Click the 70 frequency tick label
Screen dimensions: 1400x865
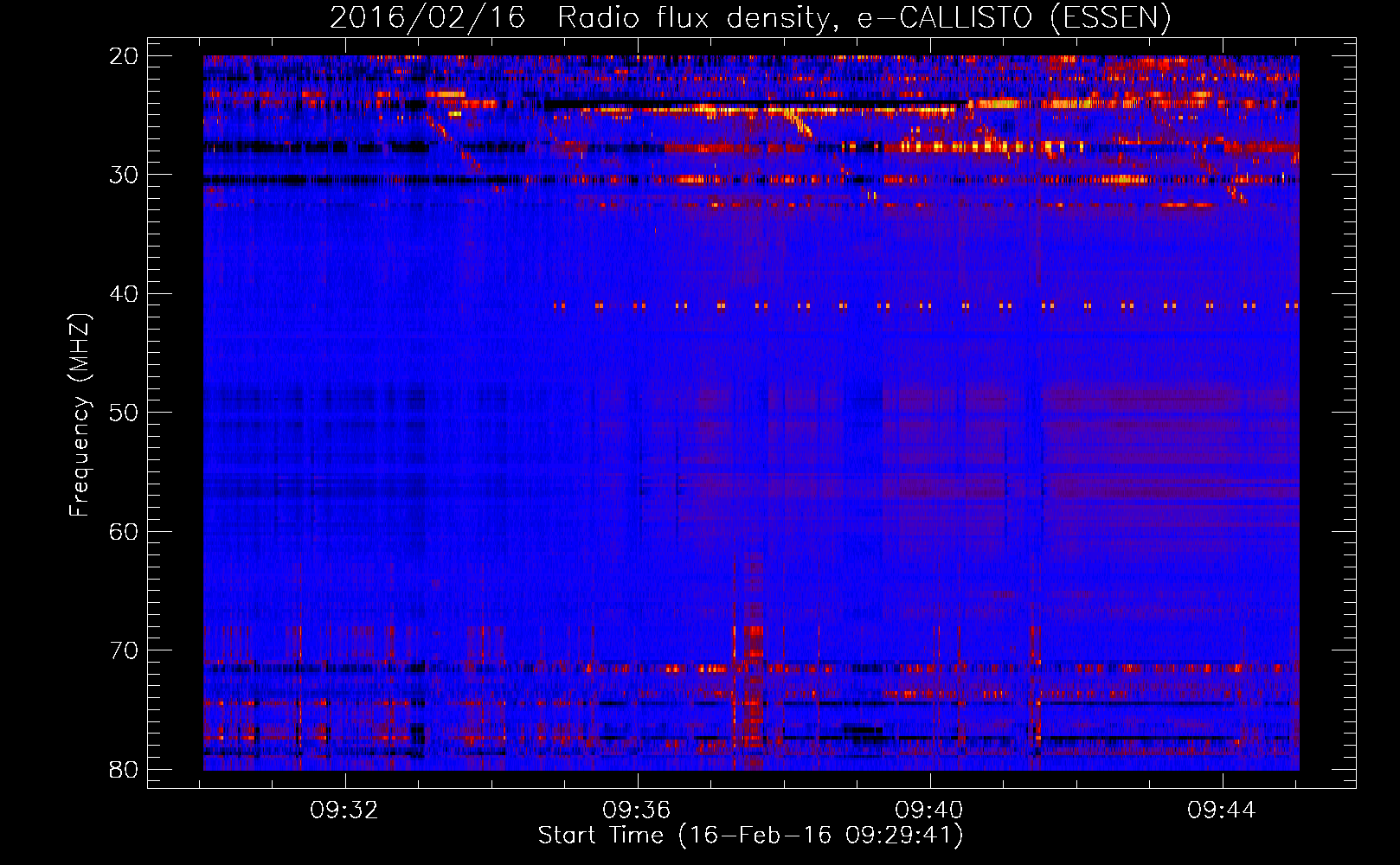pos(125,650)
